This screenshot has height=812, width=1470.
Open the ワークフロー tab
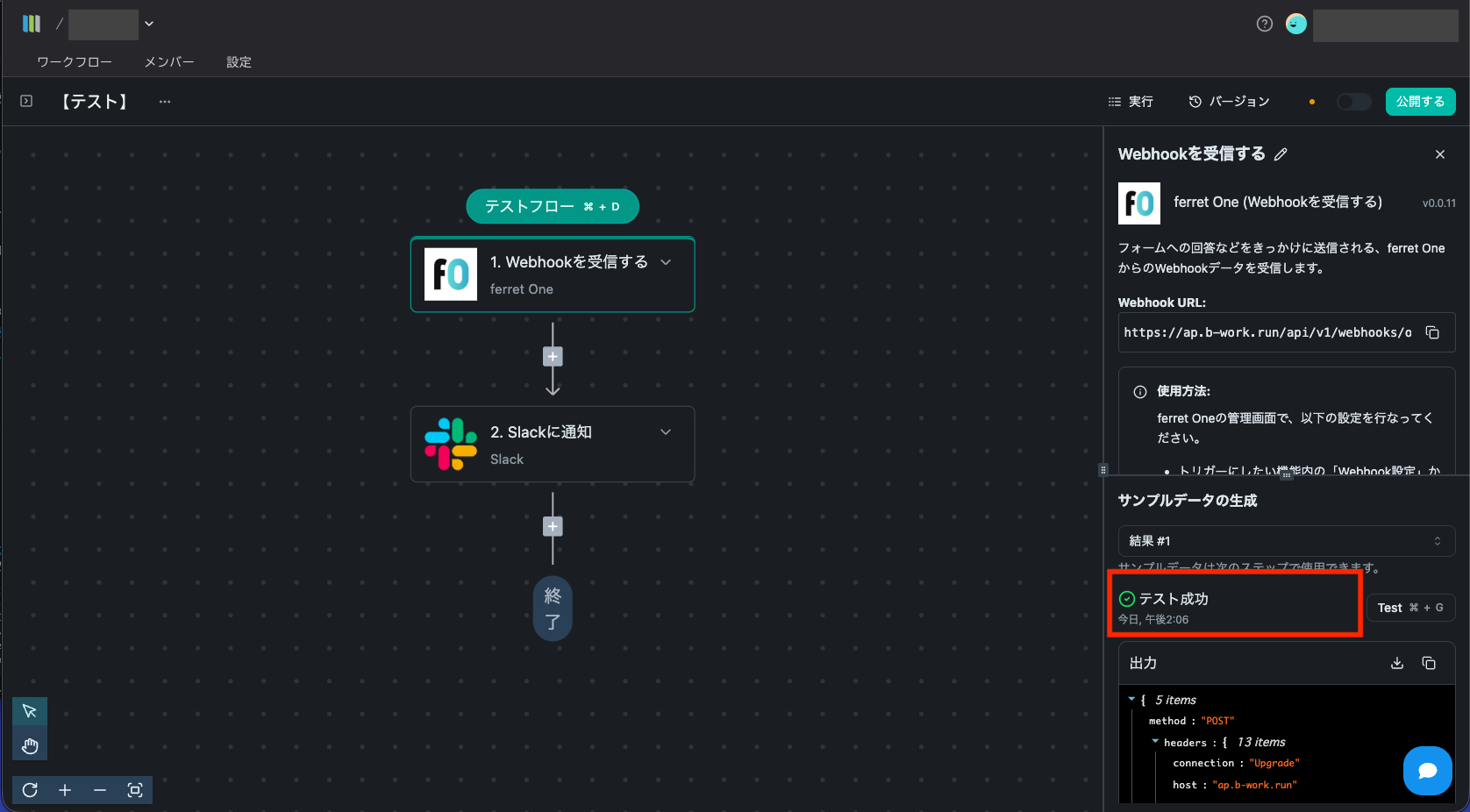click(75, 62)
